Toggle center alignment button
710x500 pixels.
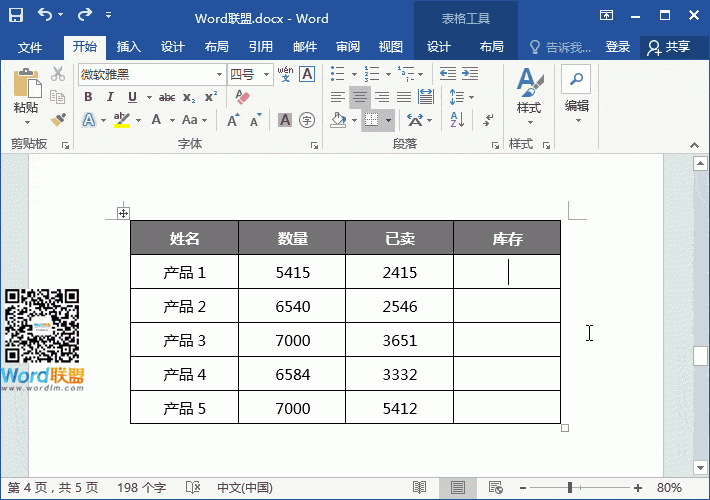(x=360, y=97)
